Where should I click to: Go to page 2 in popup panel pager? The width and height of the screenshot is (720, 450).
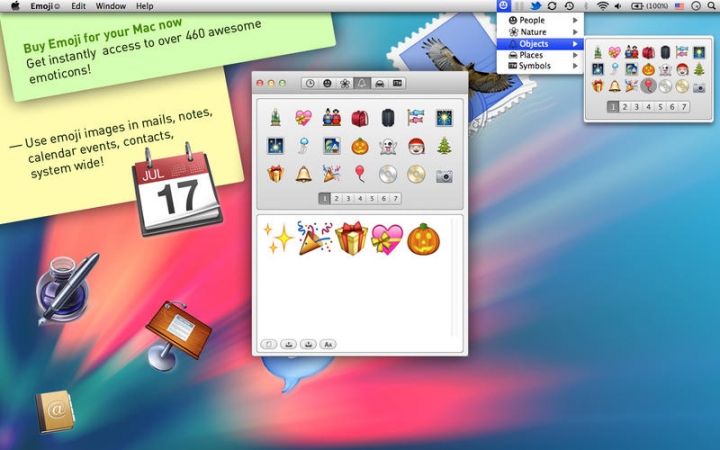click(624, 107)
